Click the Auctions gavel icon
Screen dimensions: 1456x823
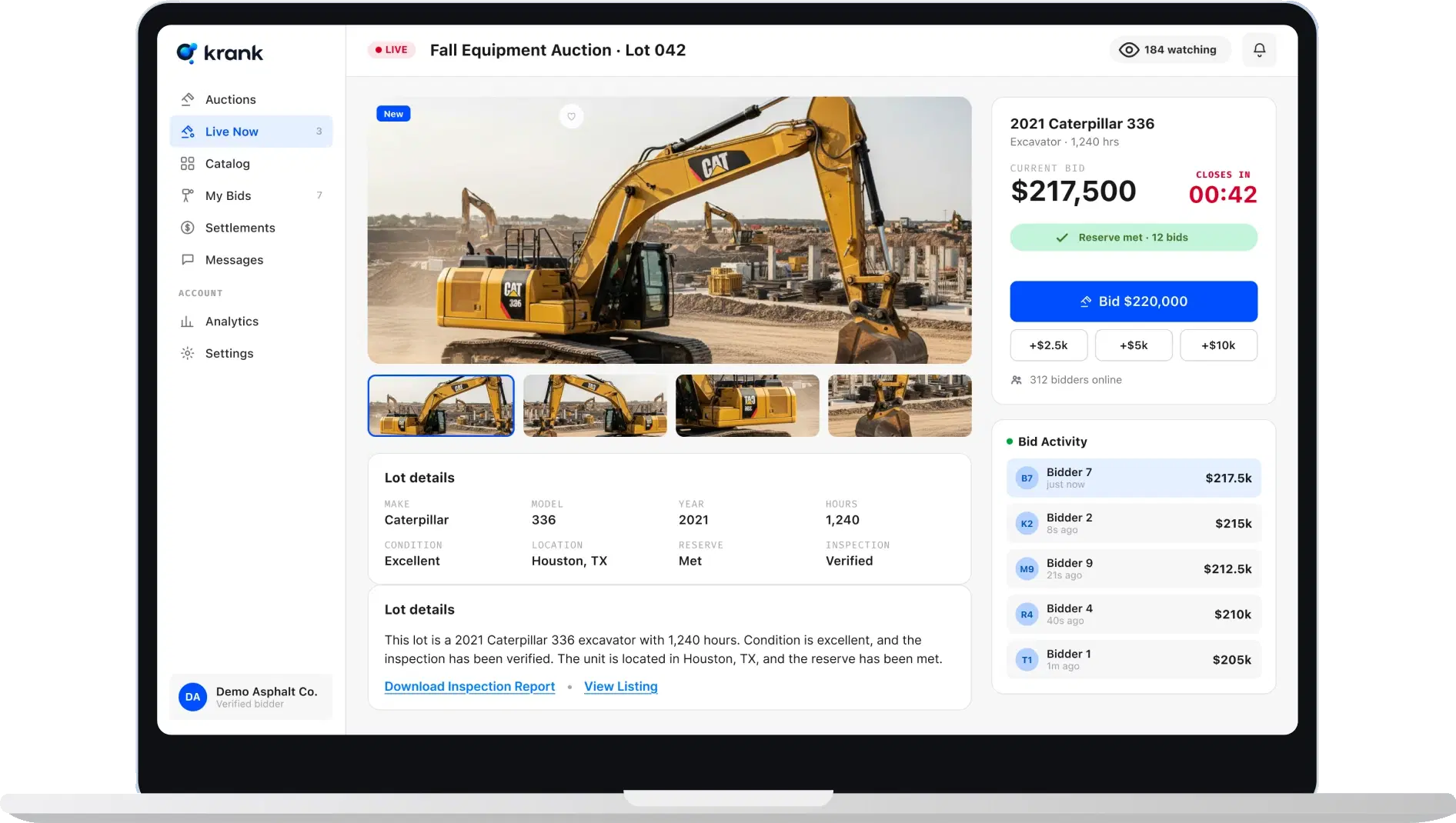pyautogui.click(x=187, y=99)
